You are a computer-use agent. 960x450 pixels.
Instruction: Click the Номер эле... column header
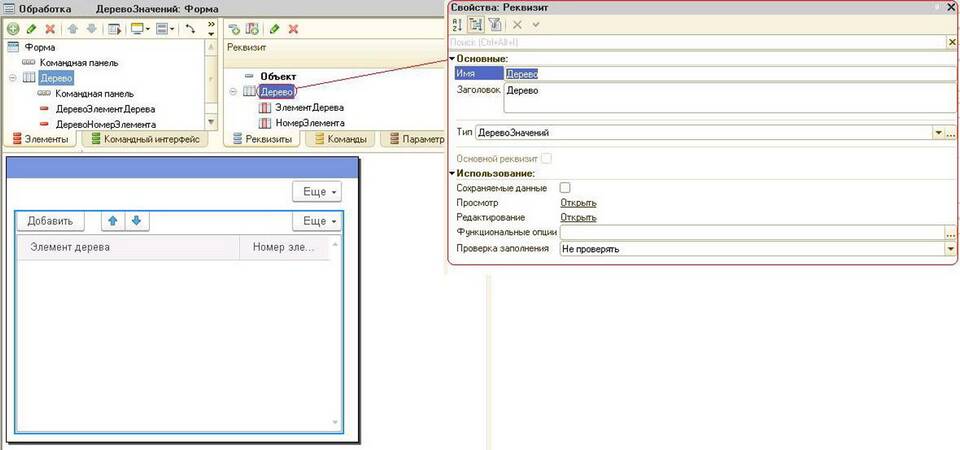tap(284, 247)
